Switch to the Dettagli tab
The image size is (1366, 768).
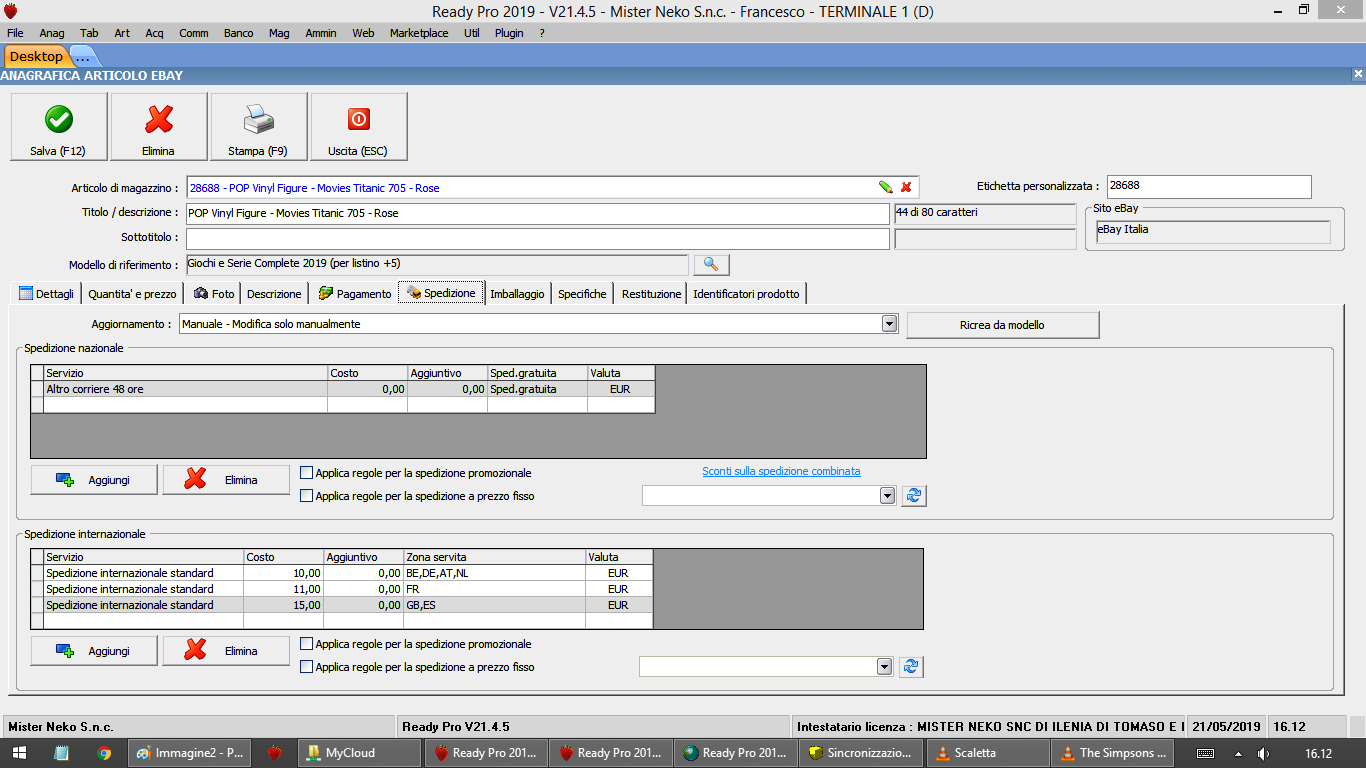pos(47,293)
